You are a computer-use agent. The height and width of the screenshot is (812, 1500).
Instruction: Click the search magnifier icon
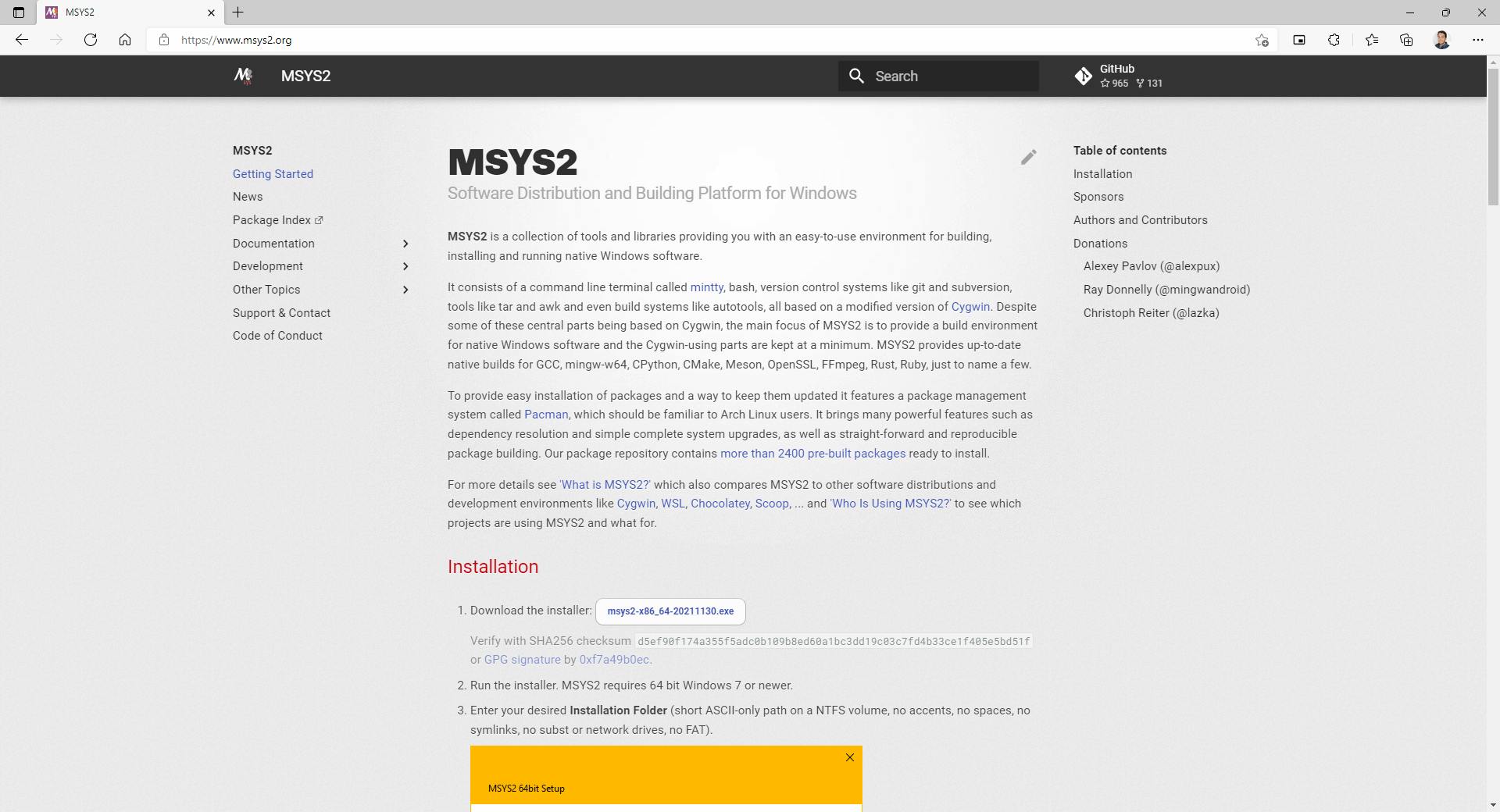857,76
